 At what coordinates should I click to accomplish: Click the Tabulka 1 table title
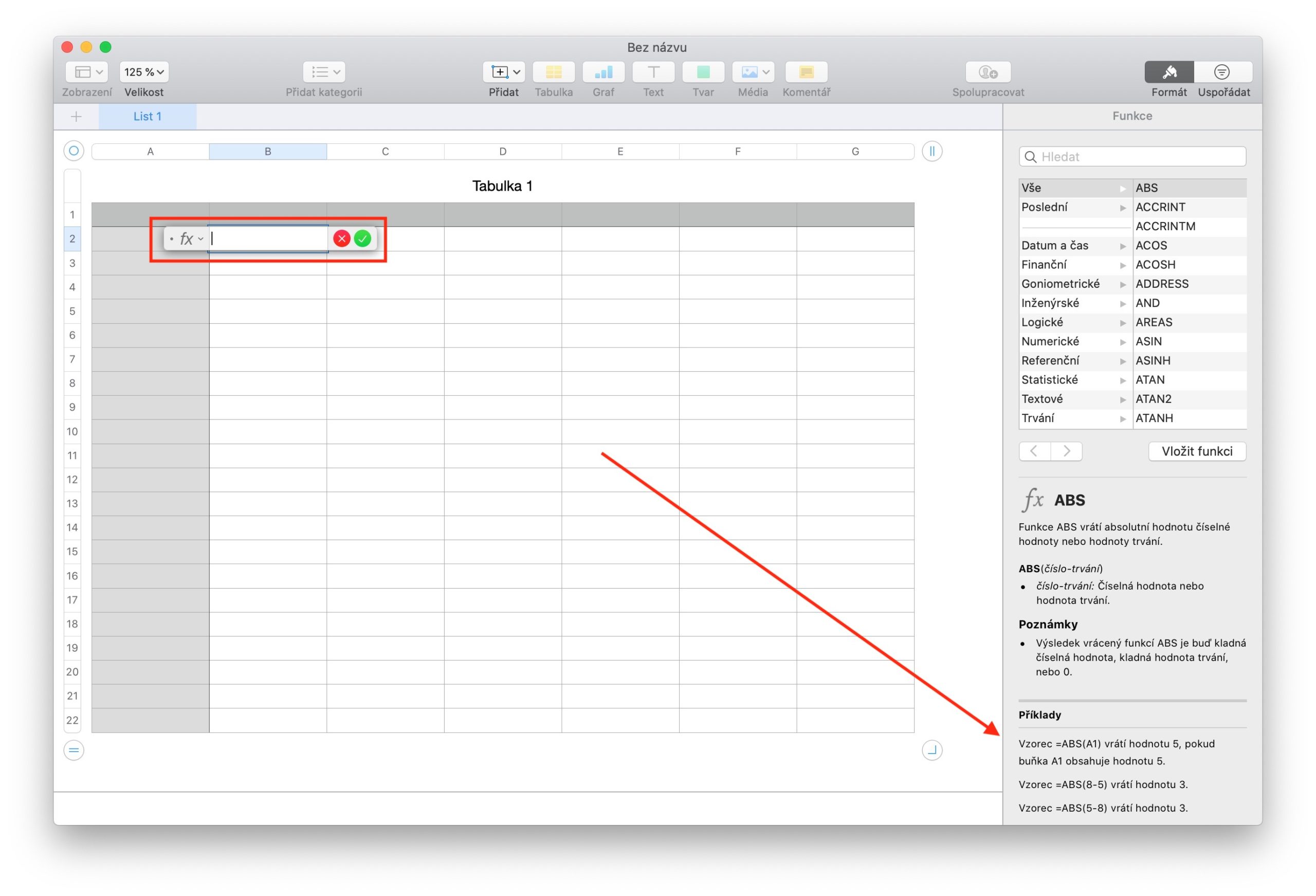pos(502,186)
